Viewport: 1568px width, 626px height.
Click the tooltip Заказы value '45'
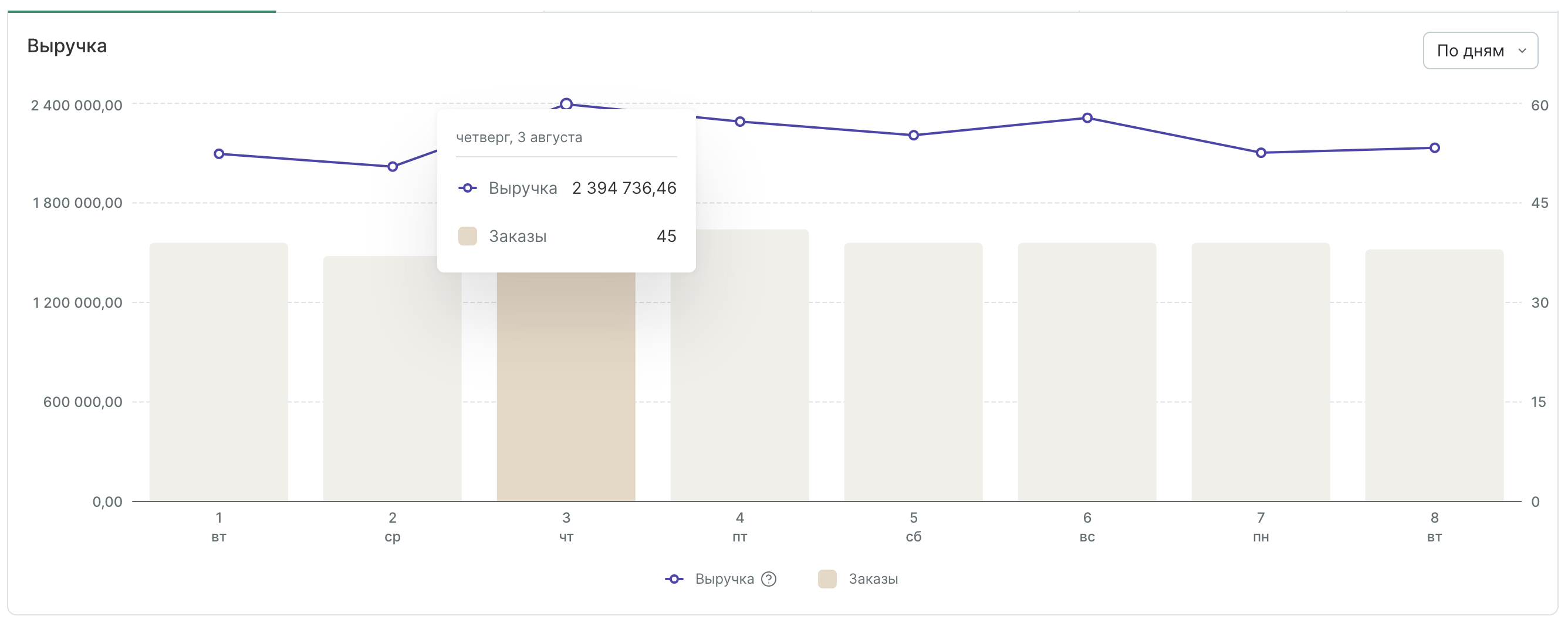(x=667, y=236)
